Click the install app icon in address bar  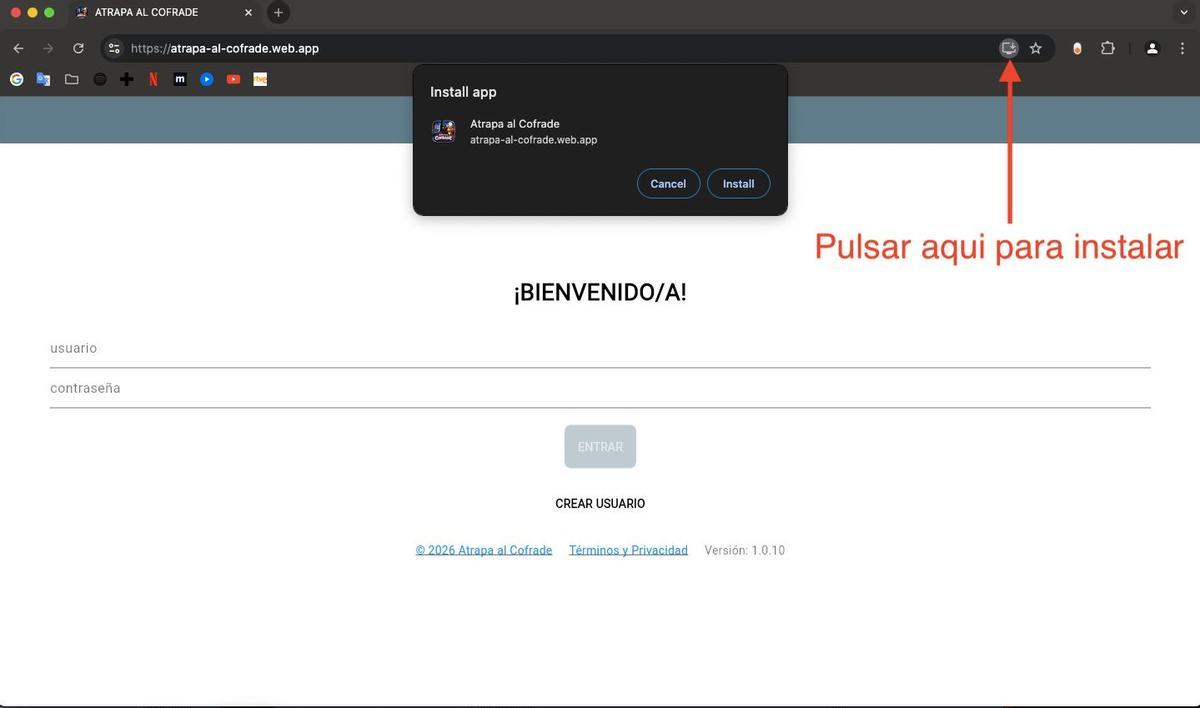point(1008,47)
